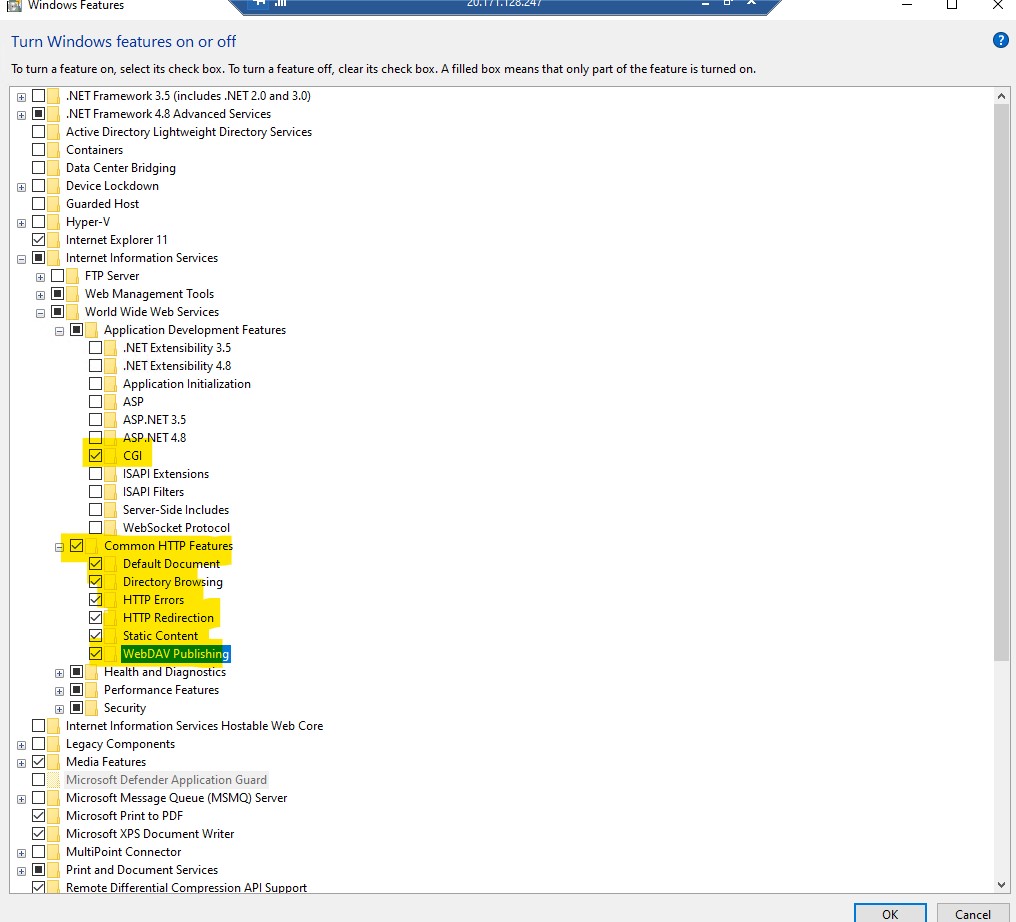Uncheck Microsoft XPS Document Writer
The image size is (1016, 922).
(38, 834)
